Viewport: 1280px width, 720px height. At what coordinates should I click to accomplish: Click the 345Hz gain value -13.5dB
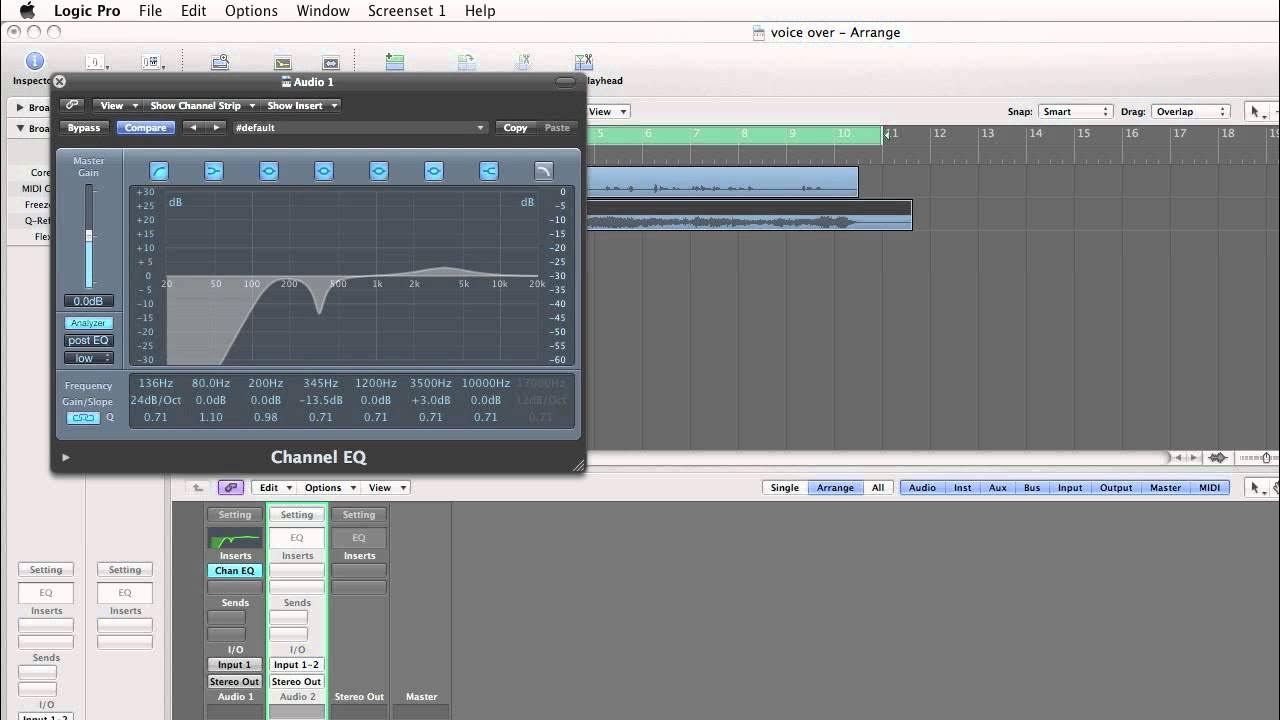click(x=321, y=401)
